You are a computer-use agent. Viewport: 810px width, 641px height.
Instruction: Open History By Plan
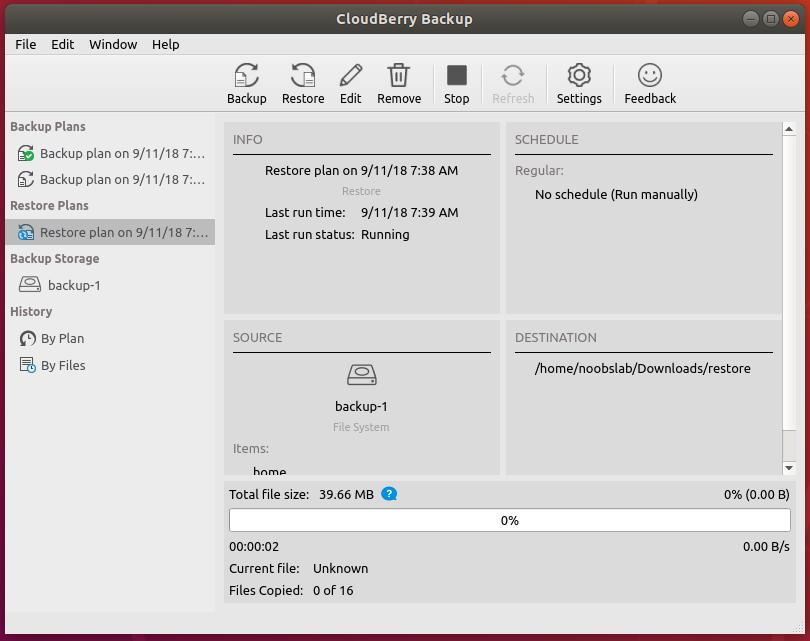click(52, 338)
